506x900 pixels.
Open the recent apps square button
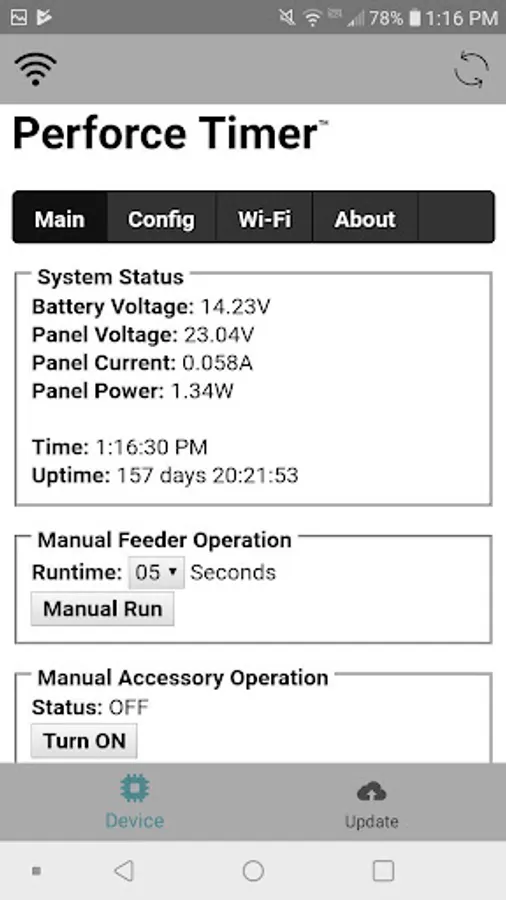(x=383, y=871)
